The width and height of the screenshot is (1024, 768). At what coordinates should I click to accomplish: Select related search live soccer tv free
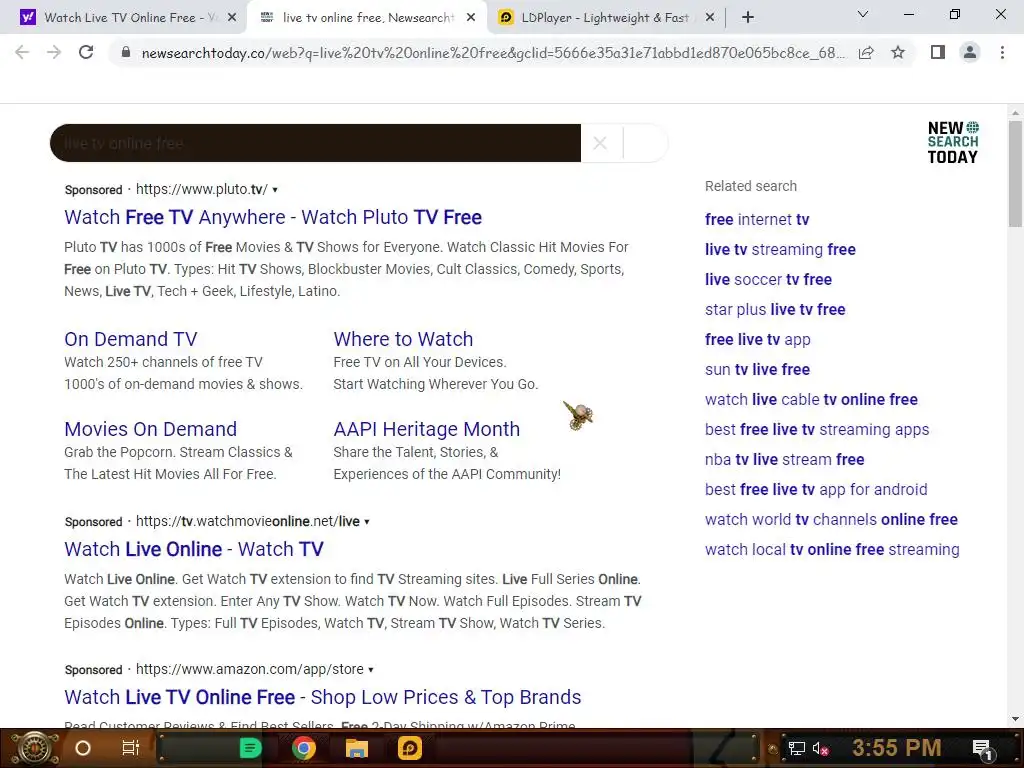click(x=768, y=280)
